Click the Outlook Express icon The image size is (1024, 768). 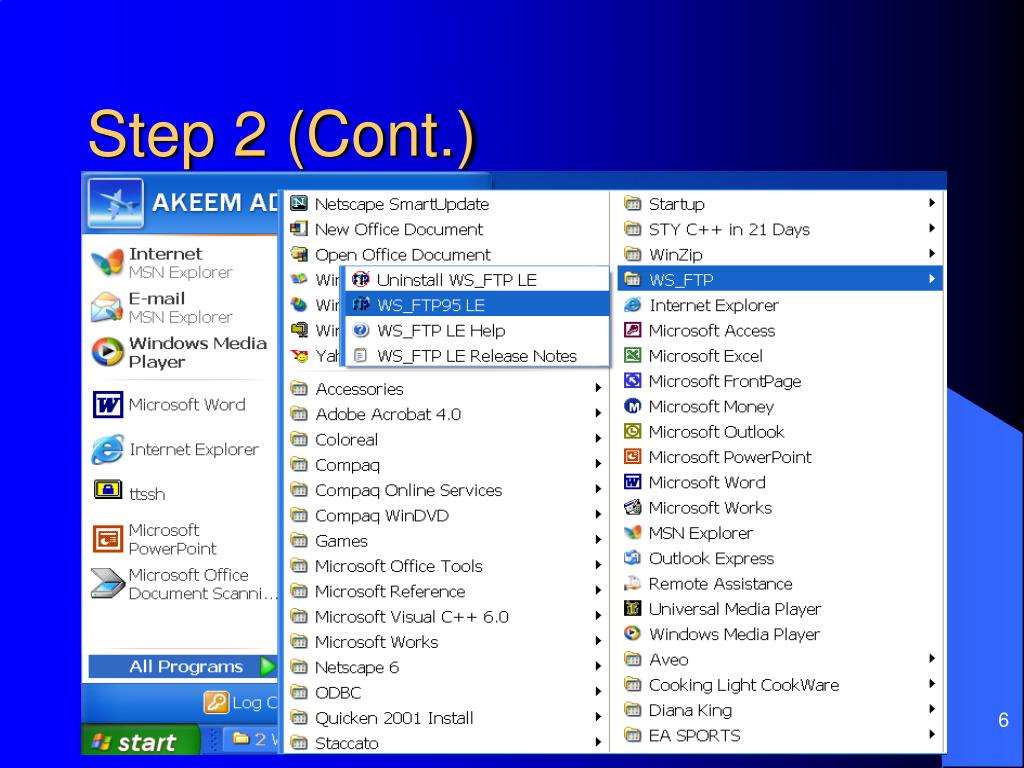click(x=632, y=558)
